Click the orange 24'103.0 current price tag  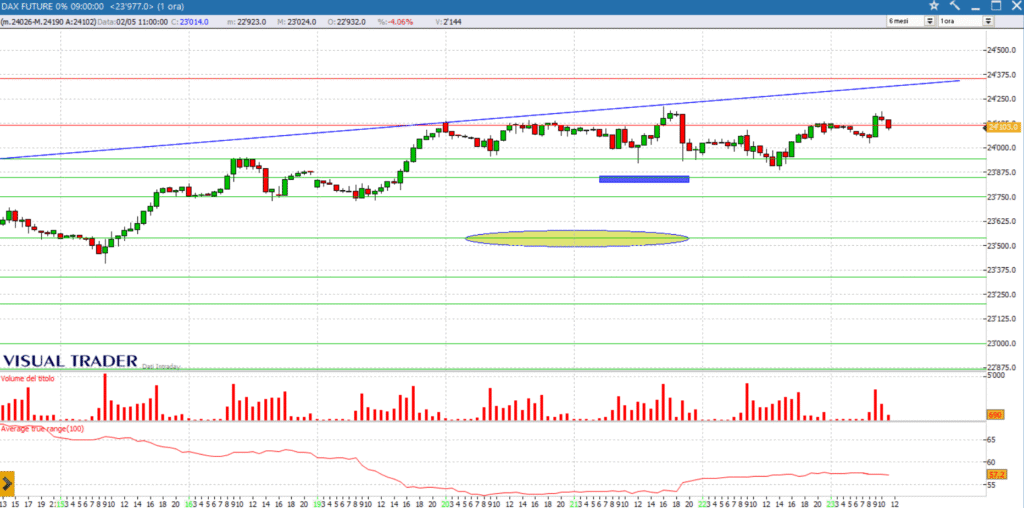tap(1004, 127)
